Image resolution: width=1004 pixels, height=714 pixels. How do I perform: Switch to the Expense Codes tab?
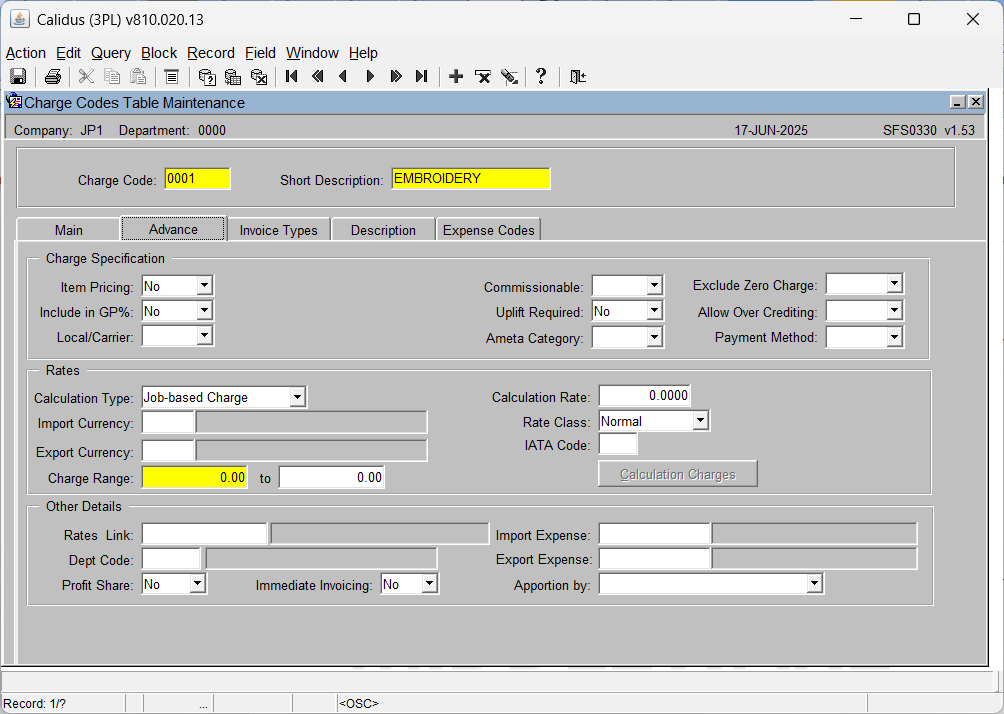tap(489, 230)
